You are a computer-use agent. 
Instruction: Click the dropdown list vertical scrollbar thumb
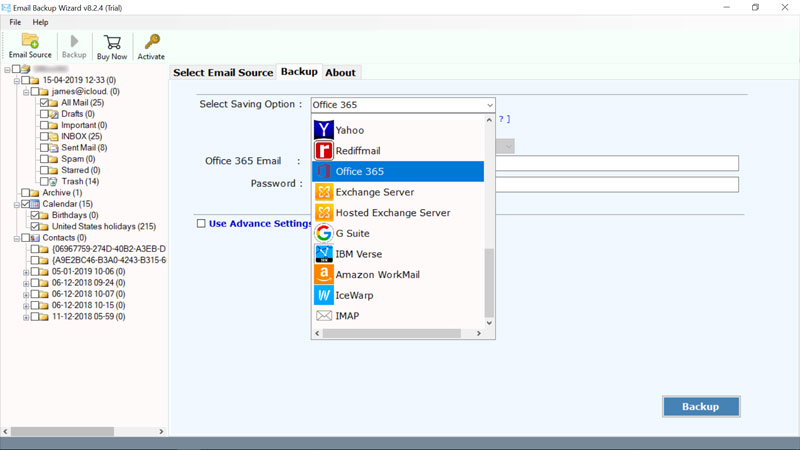point(489,283)
